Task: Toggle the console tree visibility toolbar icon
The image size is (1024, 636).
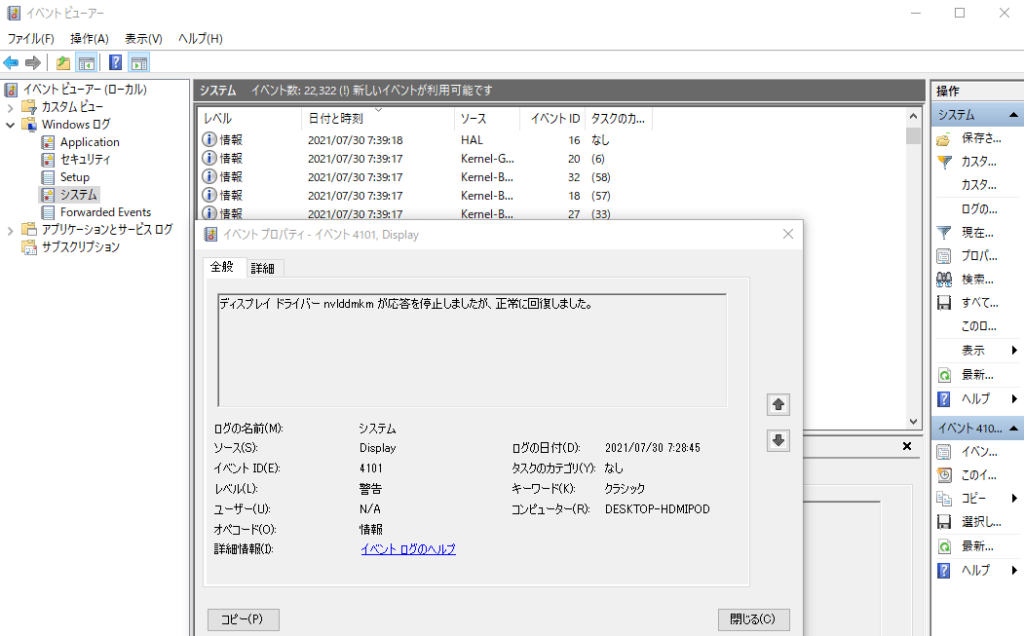Action: (86, 62)
